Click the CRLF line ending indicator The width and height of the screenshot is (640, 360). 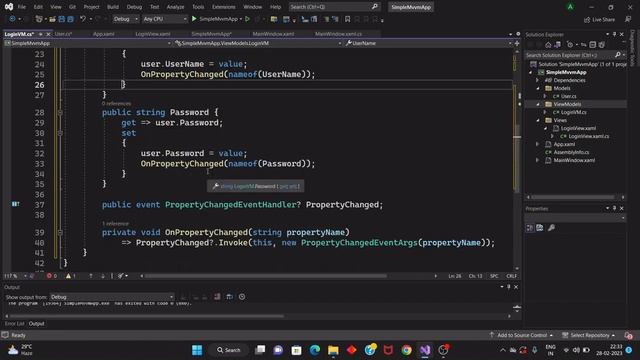pyautogui.click(x=511, y=276)
